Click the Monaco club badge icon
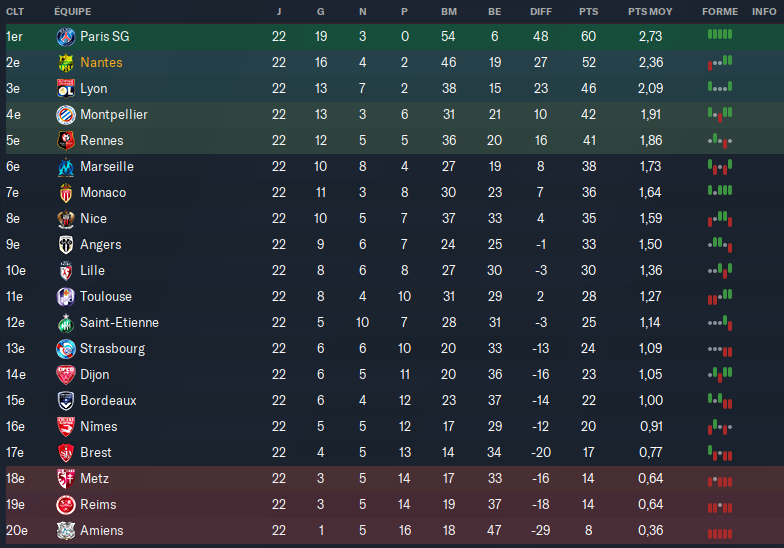Image resolution: width=784 pixels, height=548 pixels. click(x=66, y=193)
